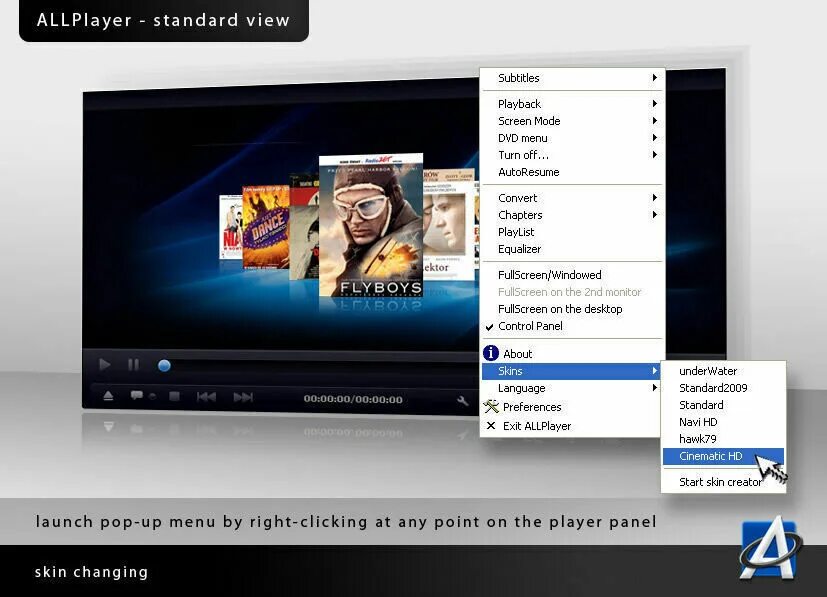
Task: Select AutoResume from context menu
Action: 573,172
